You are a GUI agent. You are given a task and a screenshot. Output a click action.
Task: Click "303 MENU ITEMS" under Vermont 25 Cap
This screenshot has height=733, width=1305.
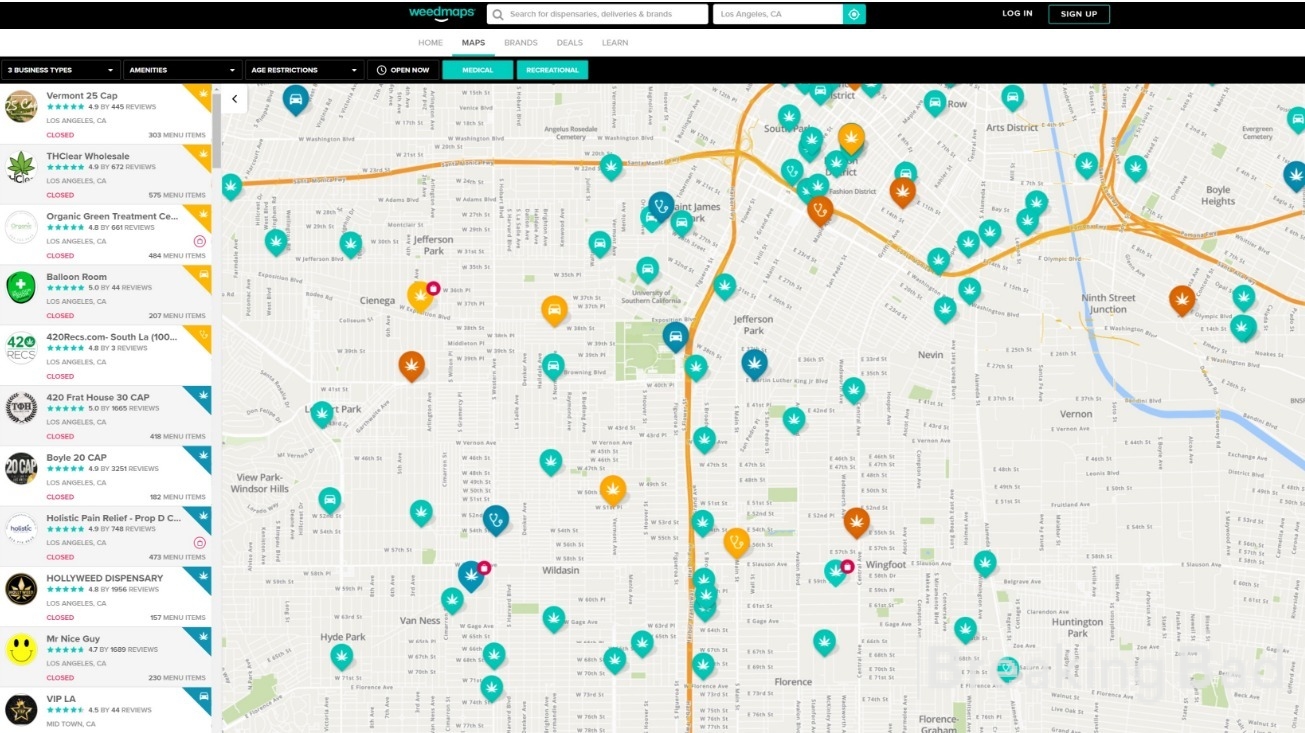177,135
